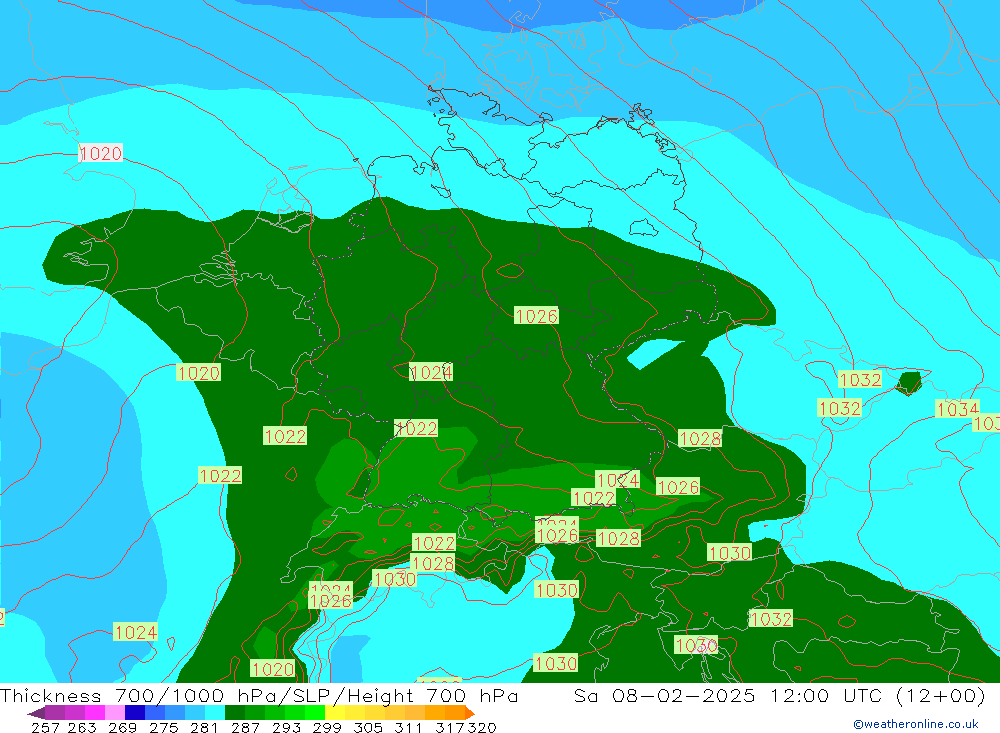Click the legend value 257
Image resolution: width=1000 pixels, height=733 pixels.
tap(45, 727)
